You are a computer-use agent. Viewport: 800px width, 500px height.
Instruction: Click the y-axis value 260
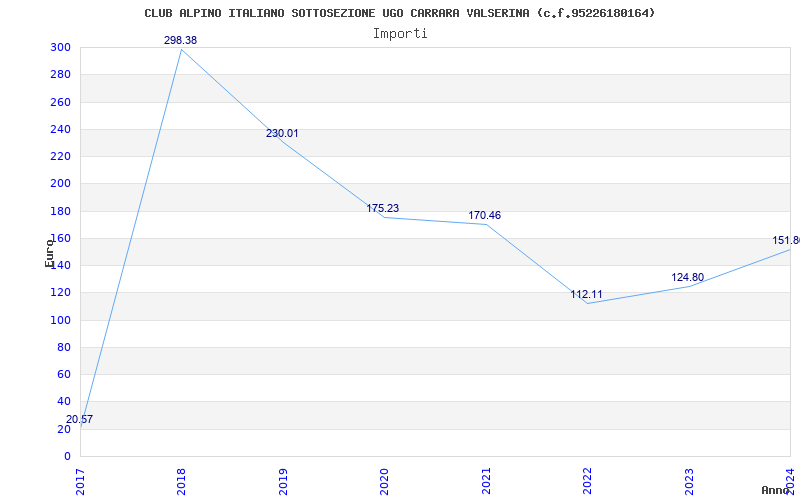pyautogui.click(x=60, y=103)
